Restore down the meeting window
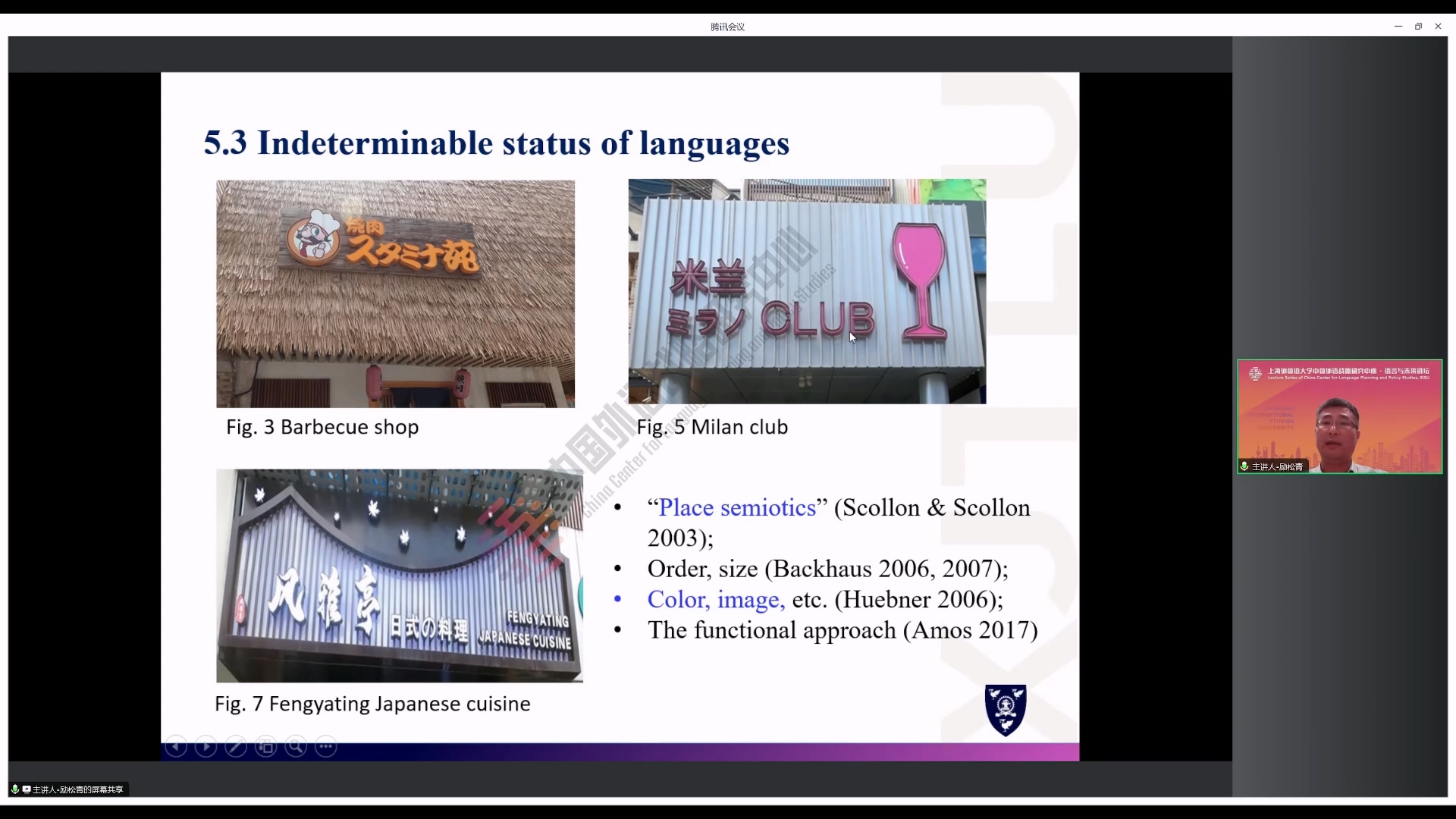The image size is (1456, 819). (x=1418, y=27)
